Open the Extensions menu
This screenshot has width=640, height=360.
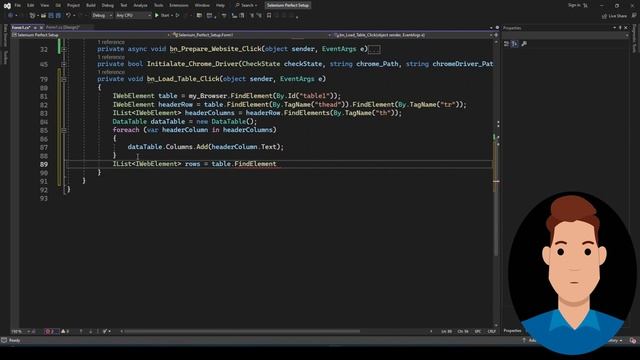tap(179, 5)
